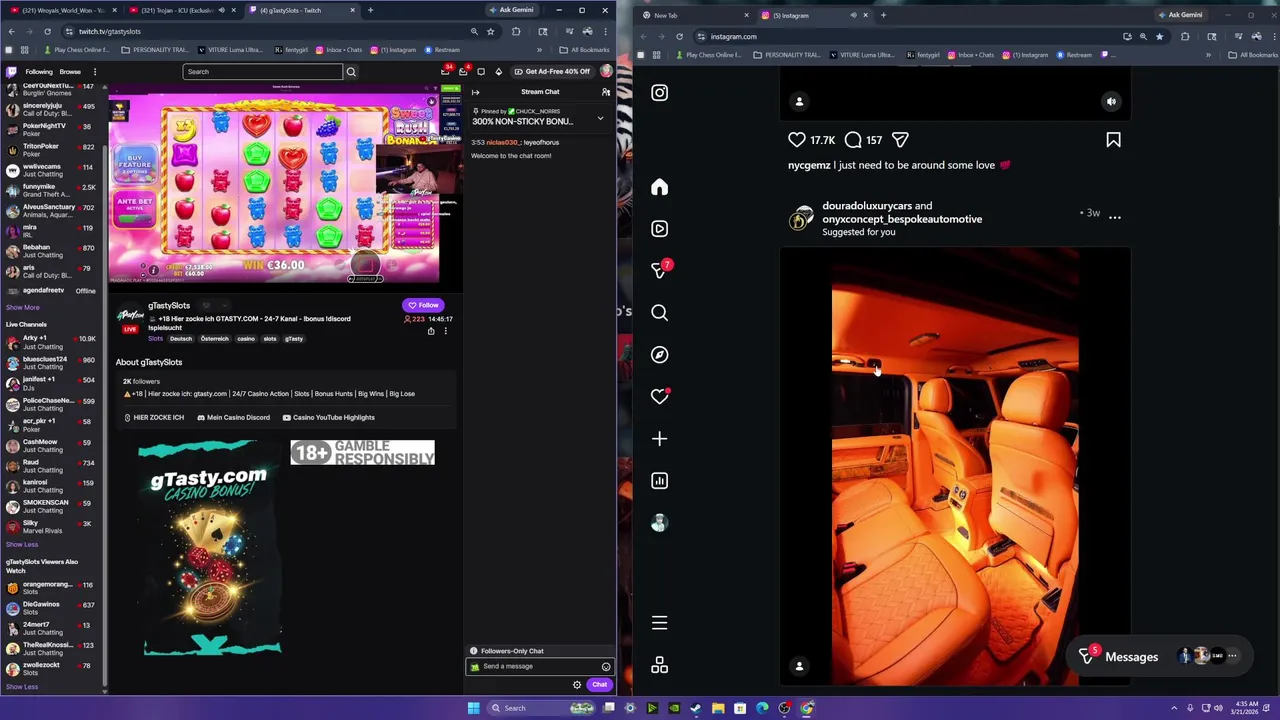This screenshot has height=720, width=1280.
Task: Open HIER ZOCKE ICH link
Action: click(x=154, y=418)
